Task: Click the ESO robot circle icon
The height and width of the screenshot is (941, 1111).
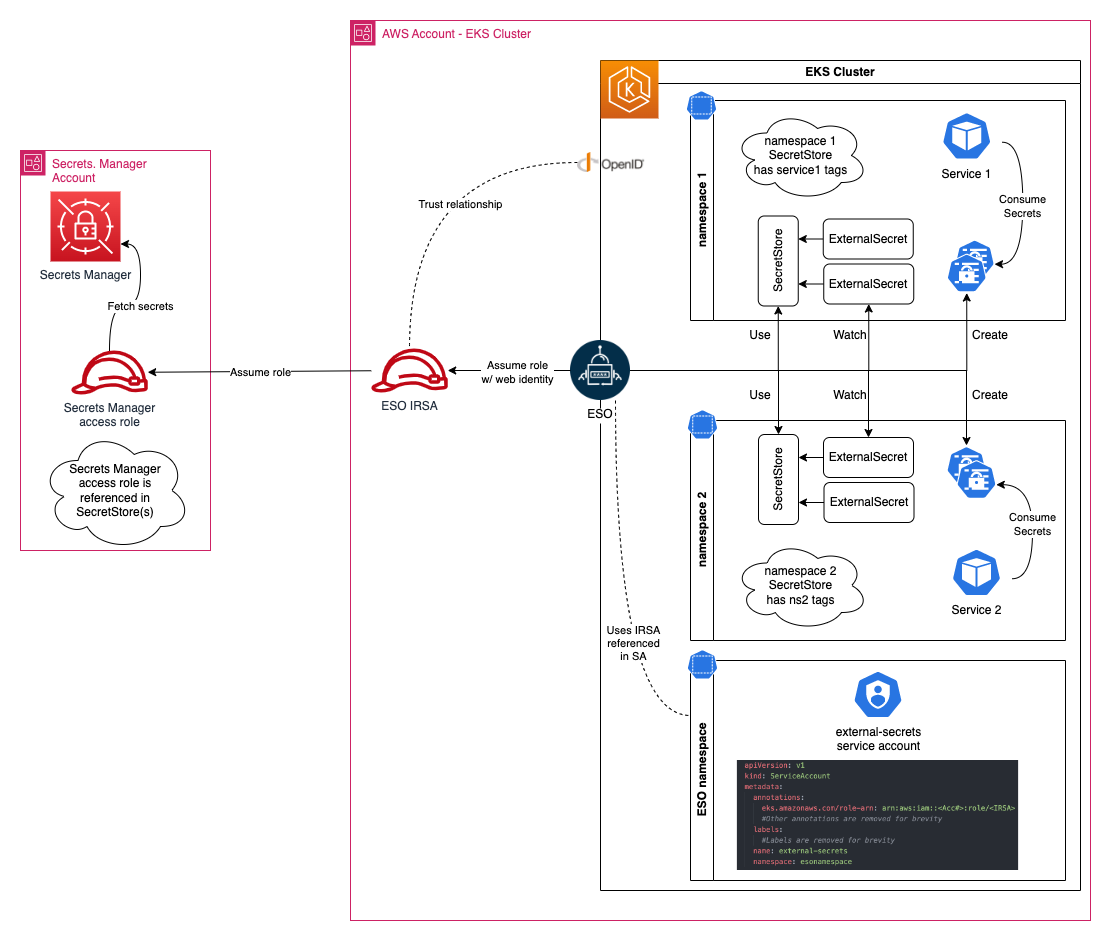Action: [x=599, y=370]
